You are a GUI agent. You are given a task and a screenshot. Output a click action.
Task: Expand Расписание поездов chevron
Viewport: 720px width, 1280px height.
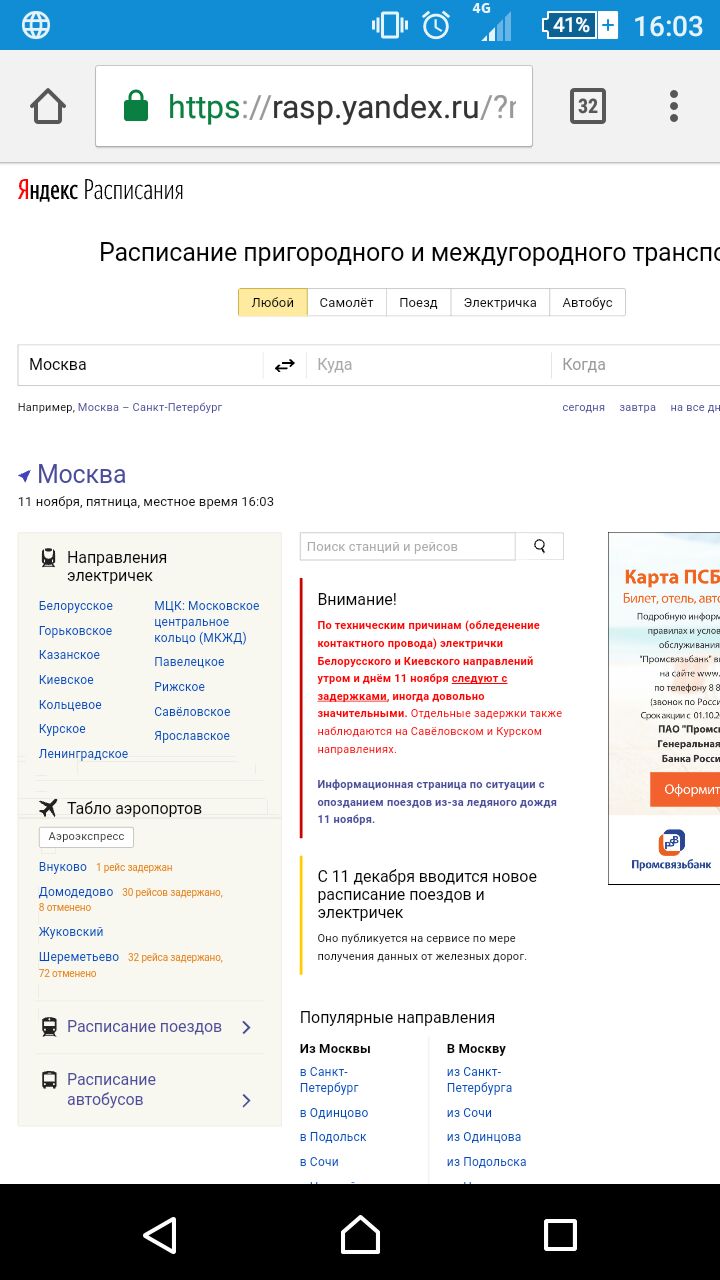coord(247,1027)
